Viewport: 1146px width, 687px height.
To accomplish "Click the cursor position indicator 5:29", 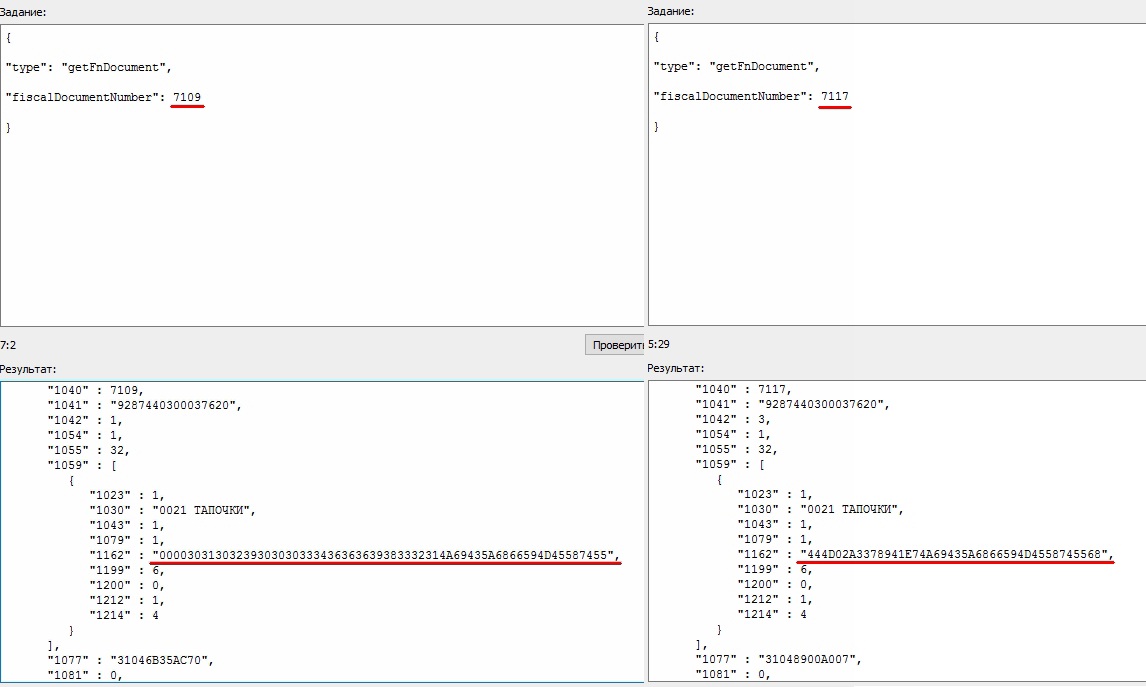I will (659, 344).
